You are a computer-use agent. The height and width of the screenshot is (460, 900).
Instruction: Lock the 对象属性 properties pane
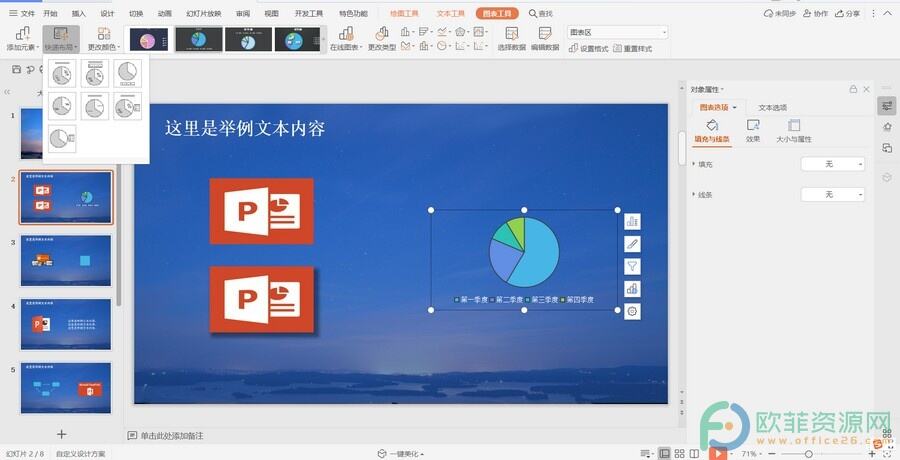853,89
